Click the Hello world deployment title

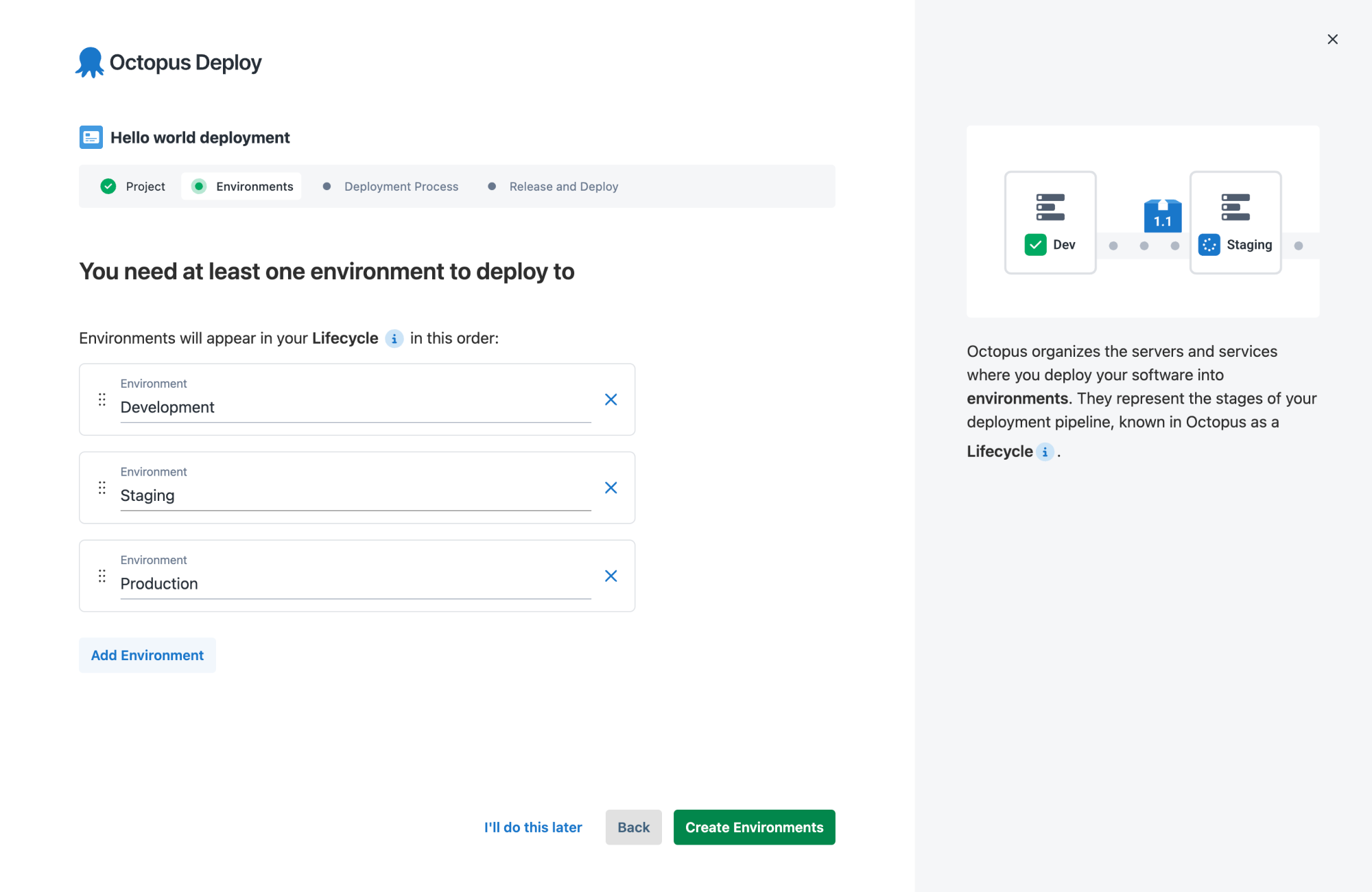tap(200, 138)
